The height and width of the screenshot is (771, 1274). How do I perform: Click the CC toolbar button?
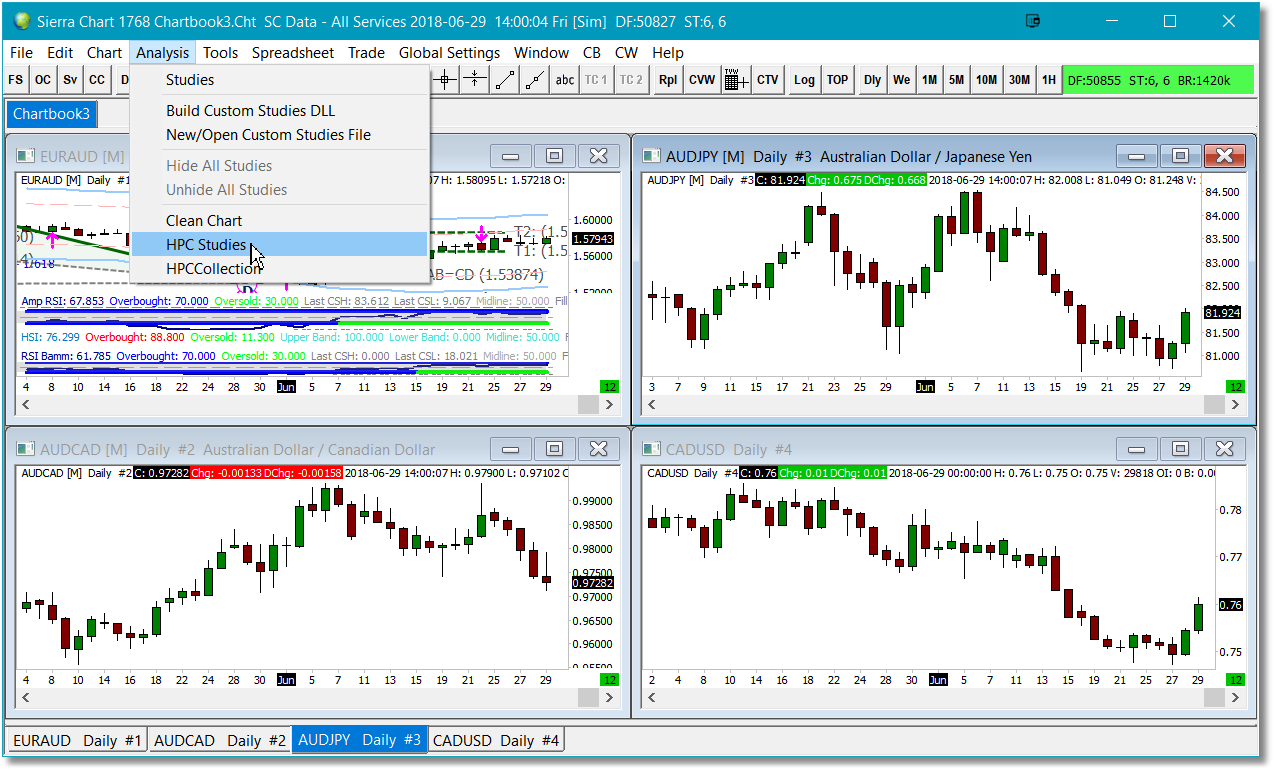pyautogui.click(x=97, y=80)
